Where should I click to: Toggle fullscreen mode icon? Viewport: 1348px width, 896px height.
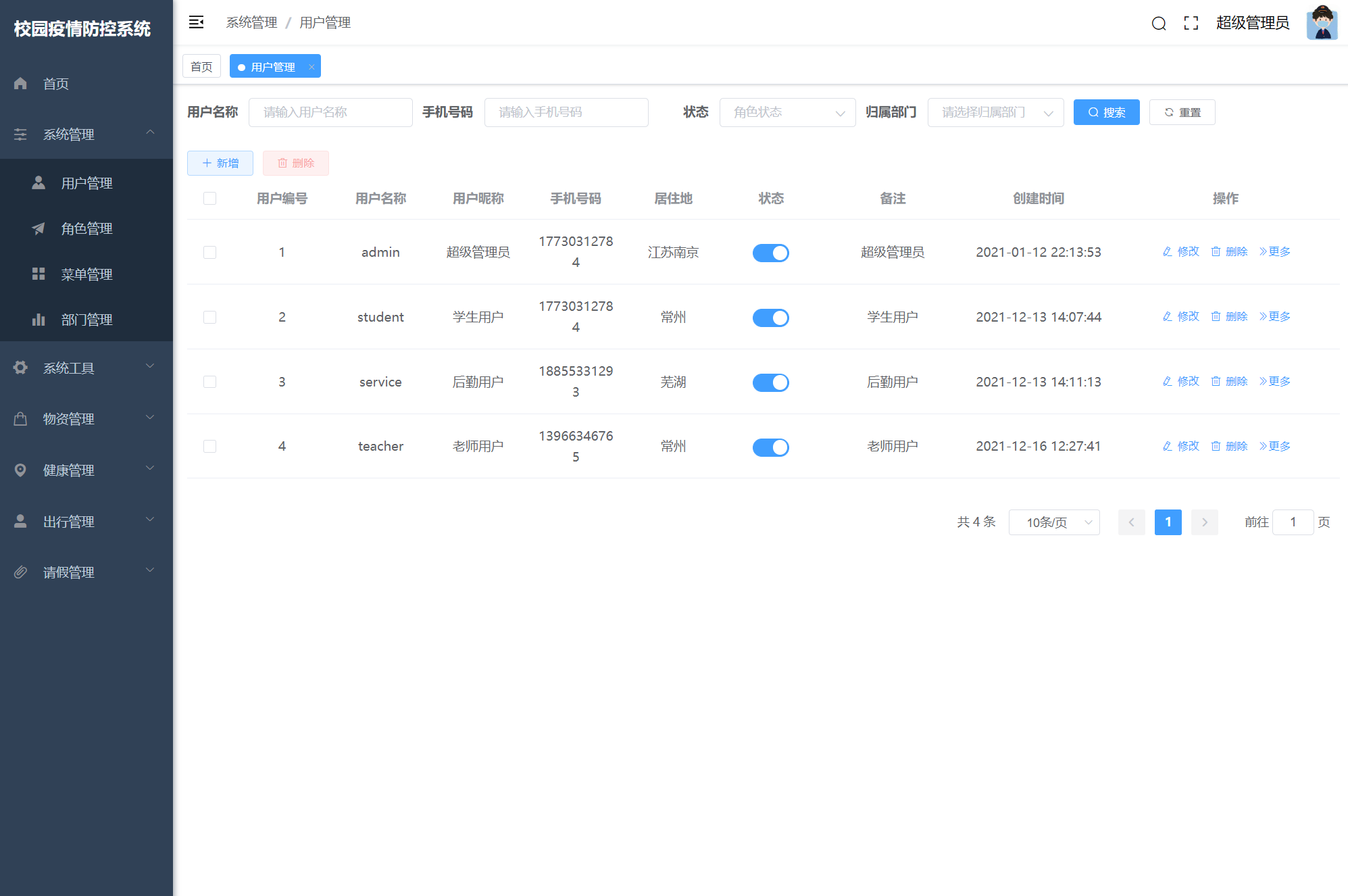1191,23
